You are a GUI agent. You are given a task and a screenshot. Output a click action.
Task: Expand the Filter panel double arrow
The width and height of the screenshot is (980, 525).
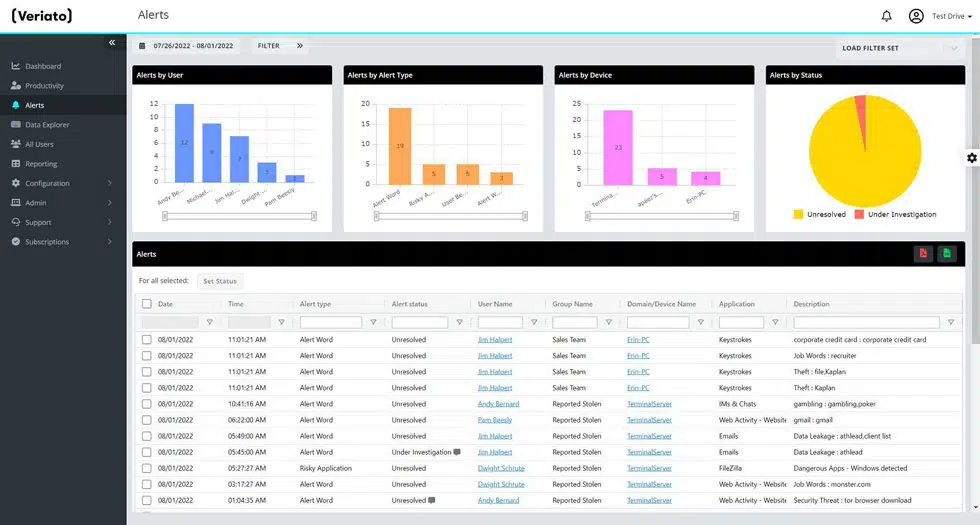point(299,46)
